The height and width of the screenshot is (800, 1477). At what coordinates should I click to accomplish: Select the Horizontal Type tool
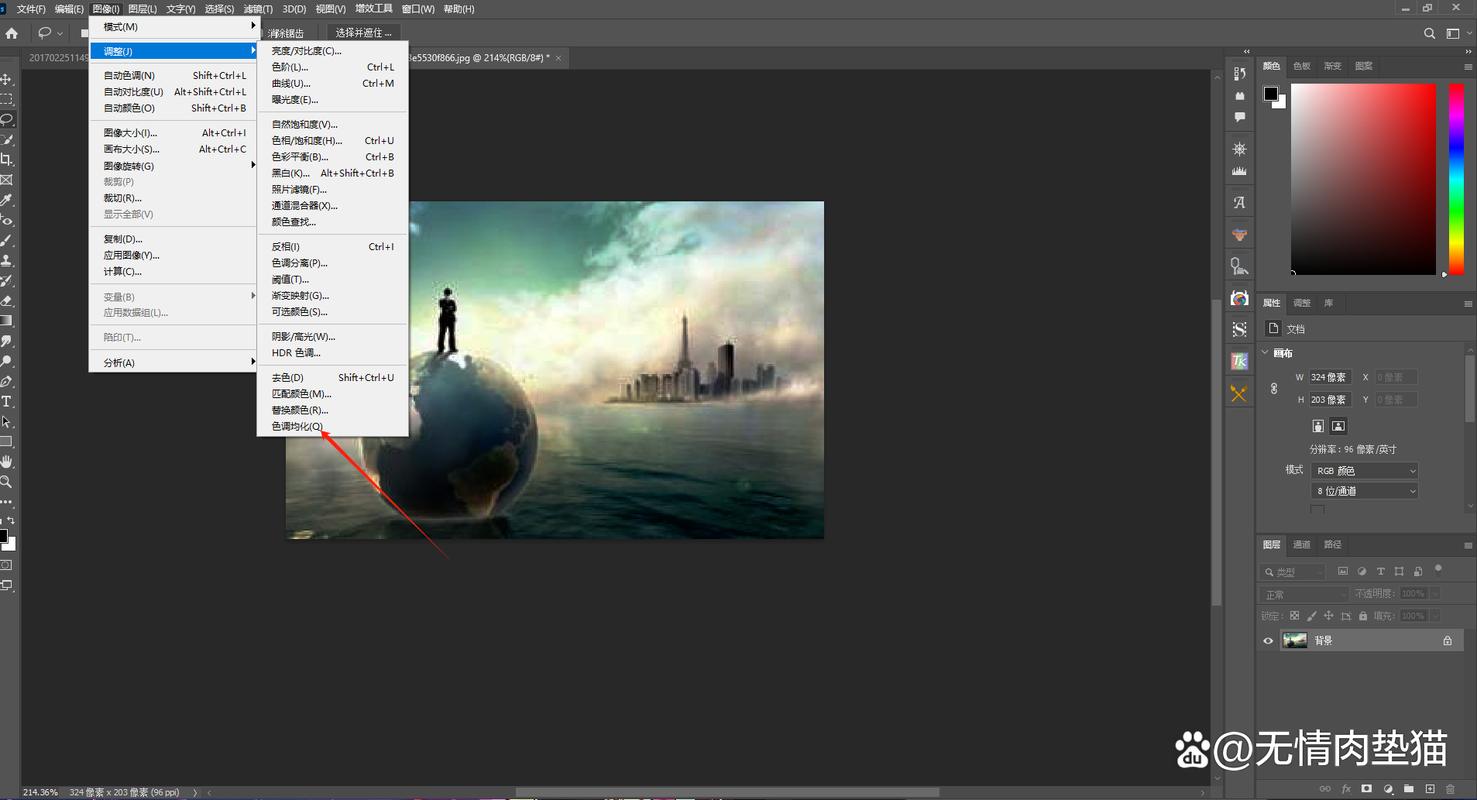(x=6, y=401)
